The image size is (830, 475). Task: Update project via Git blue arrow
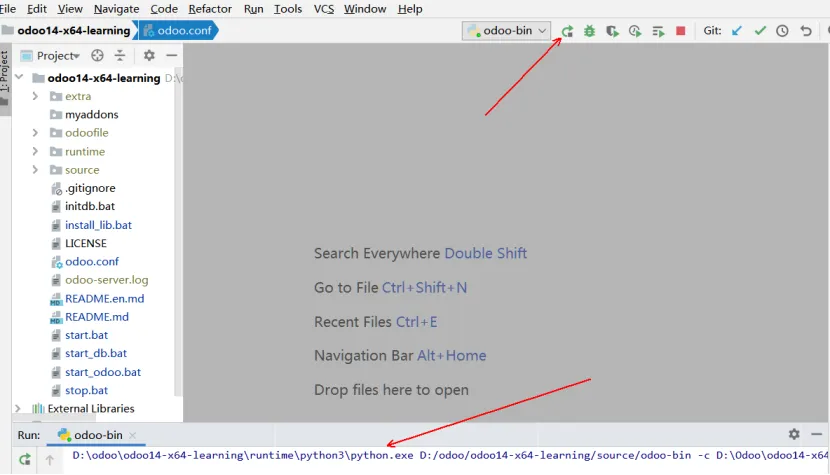(x=736, y=31)
